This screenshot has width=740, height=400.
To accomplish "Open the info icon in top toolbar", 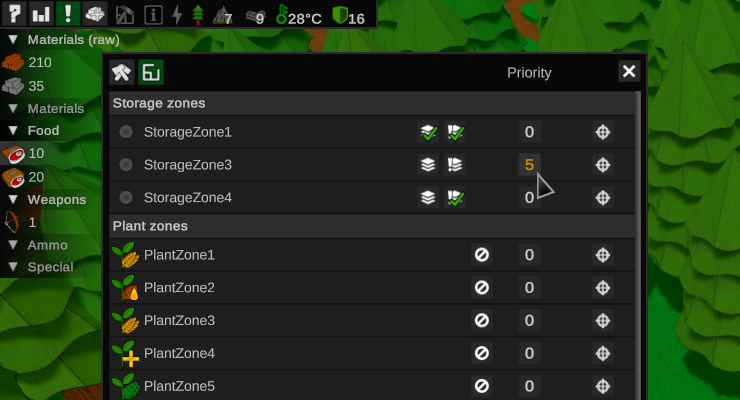I will coord(153,15).
